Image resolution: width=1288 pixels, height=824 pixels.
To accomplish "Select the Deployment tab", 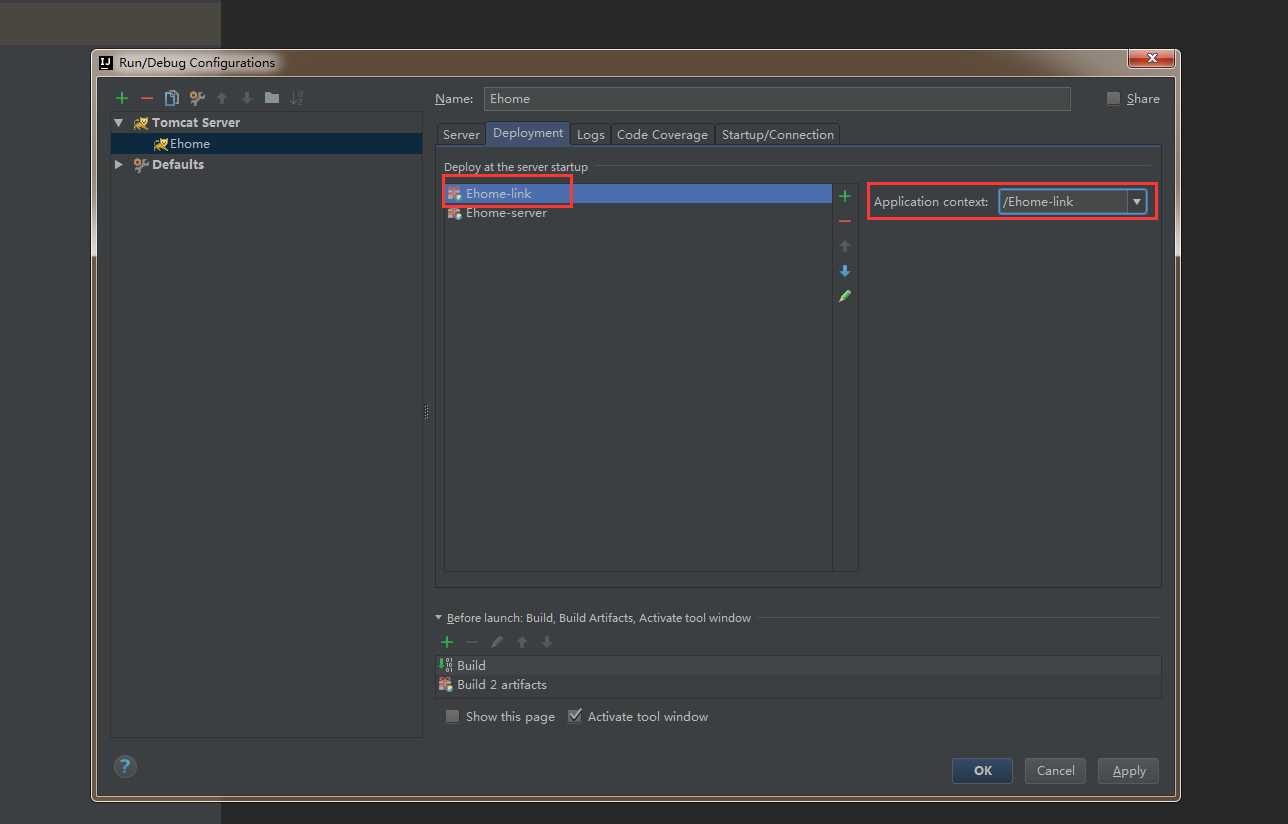I will click(x=528, y=133).
